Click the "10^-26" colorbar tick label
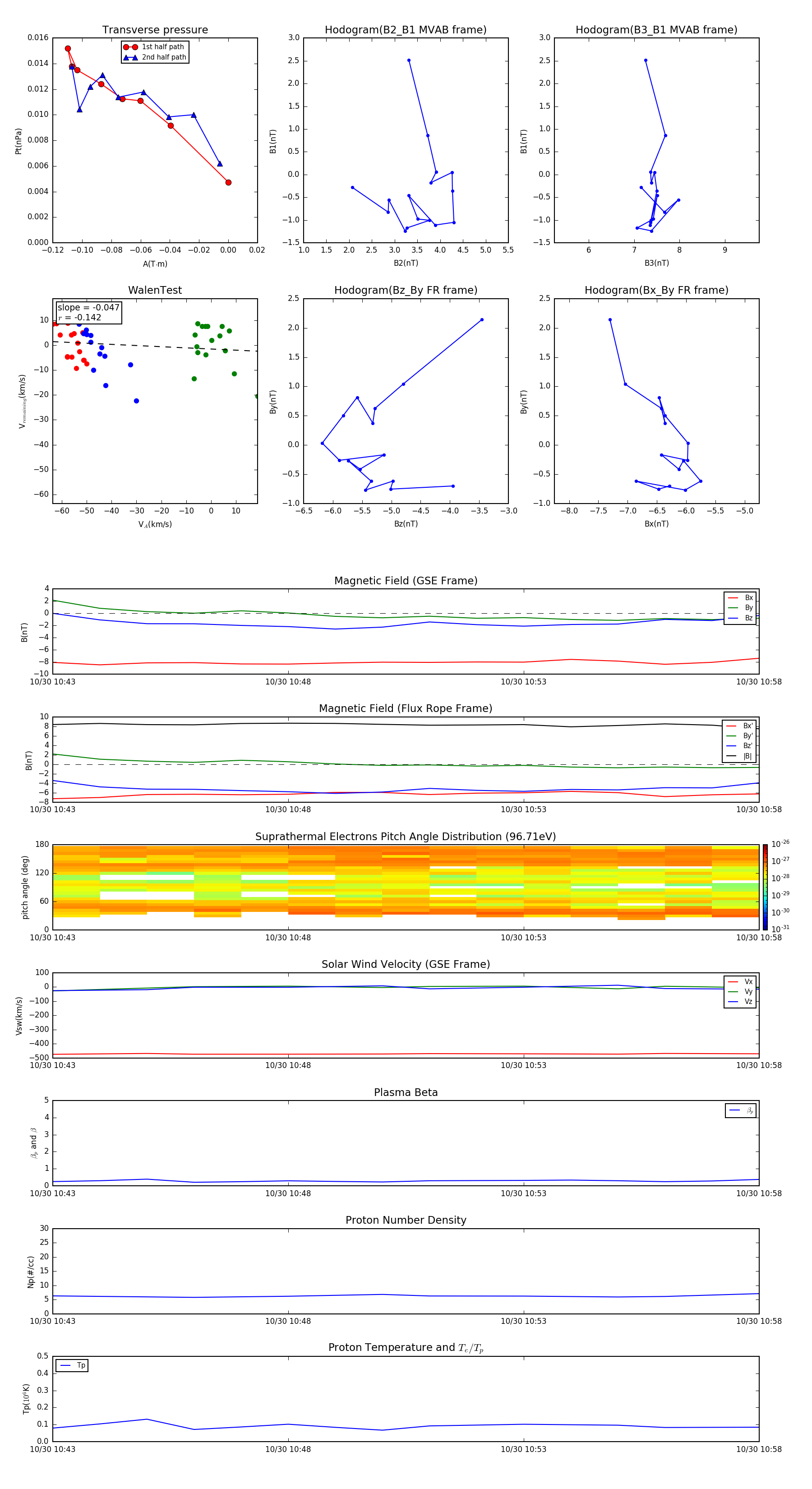This screenshot has height=1489, width=812. pyautogui.click(x=780, y=844)
